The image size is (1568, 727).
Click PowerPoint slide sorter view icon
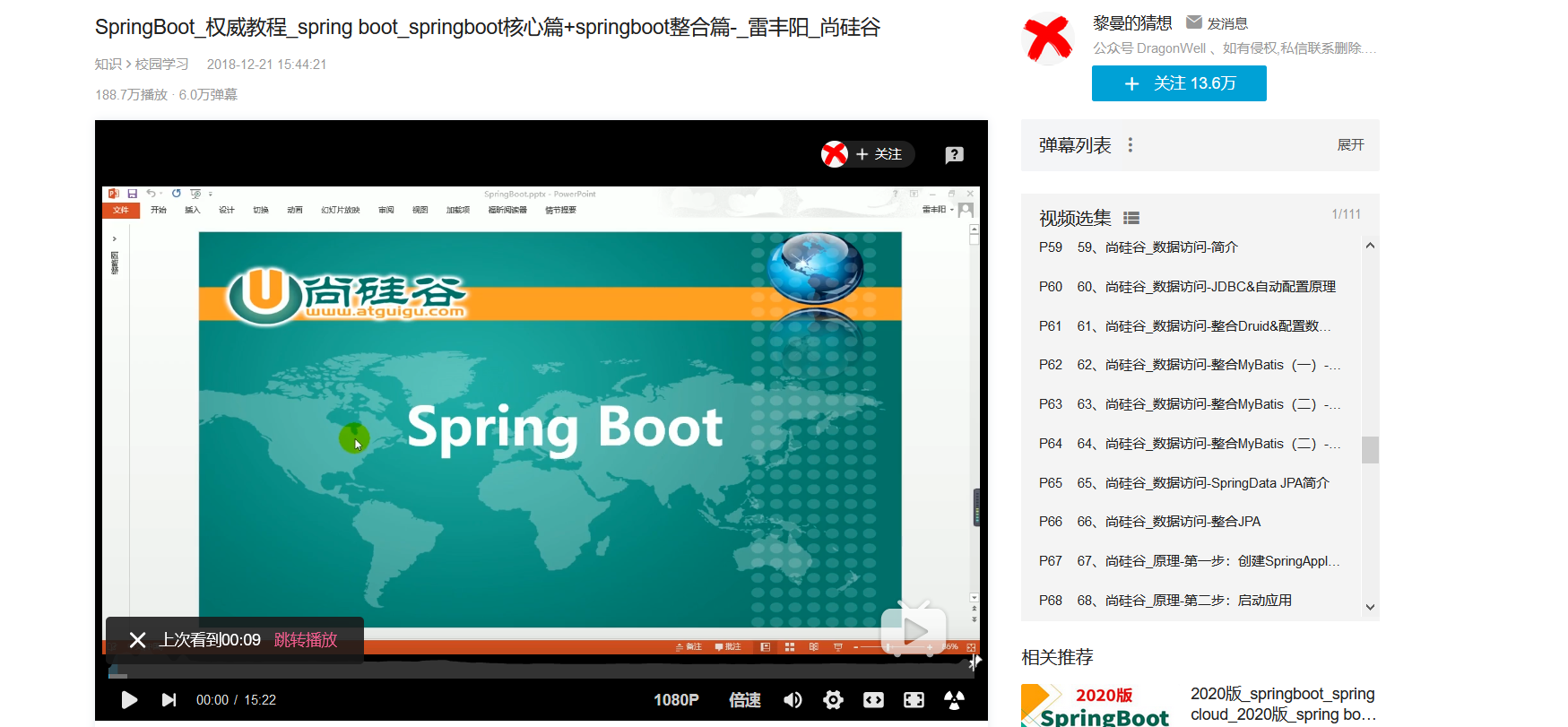point(790,647)
